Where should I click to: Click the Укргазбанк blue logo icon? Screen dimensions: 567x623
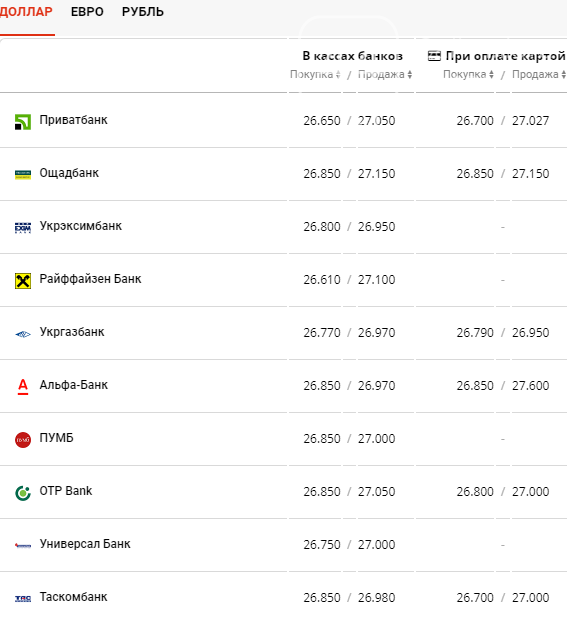tap(23, 334)
